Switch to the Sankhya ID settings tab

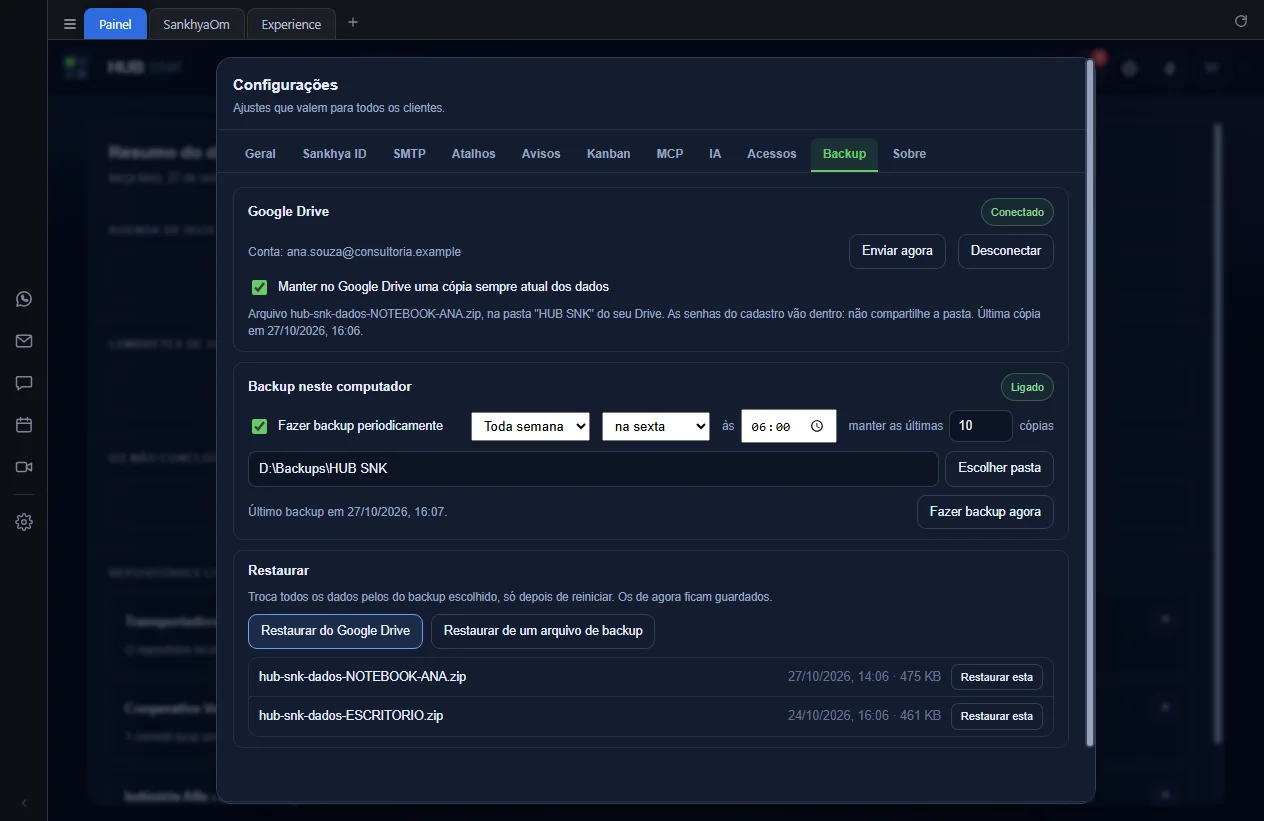click(x=335, y=154)
